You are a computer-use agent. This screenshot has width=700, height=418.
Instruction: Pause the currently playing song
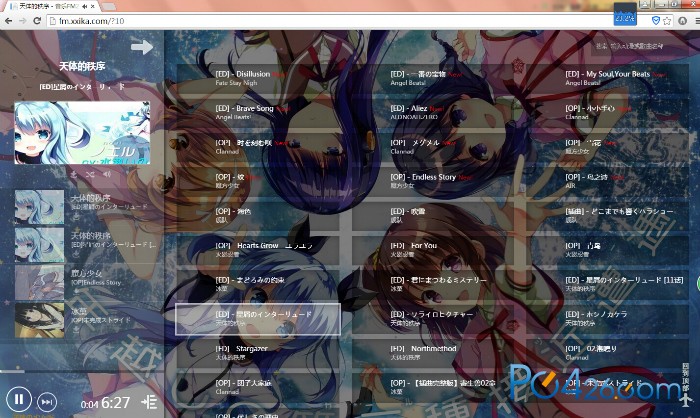tap(19, 399)
